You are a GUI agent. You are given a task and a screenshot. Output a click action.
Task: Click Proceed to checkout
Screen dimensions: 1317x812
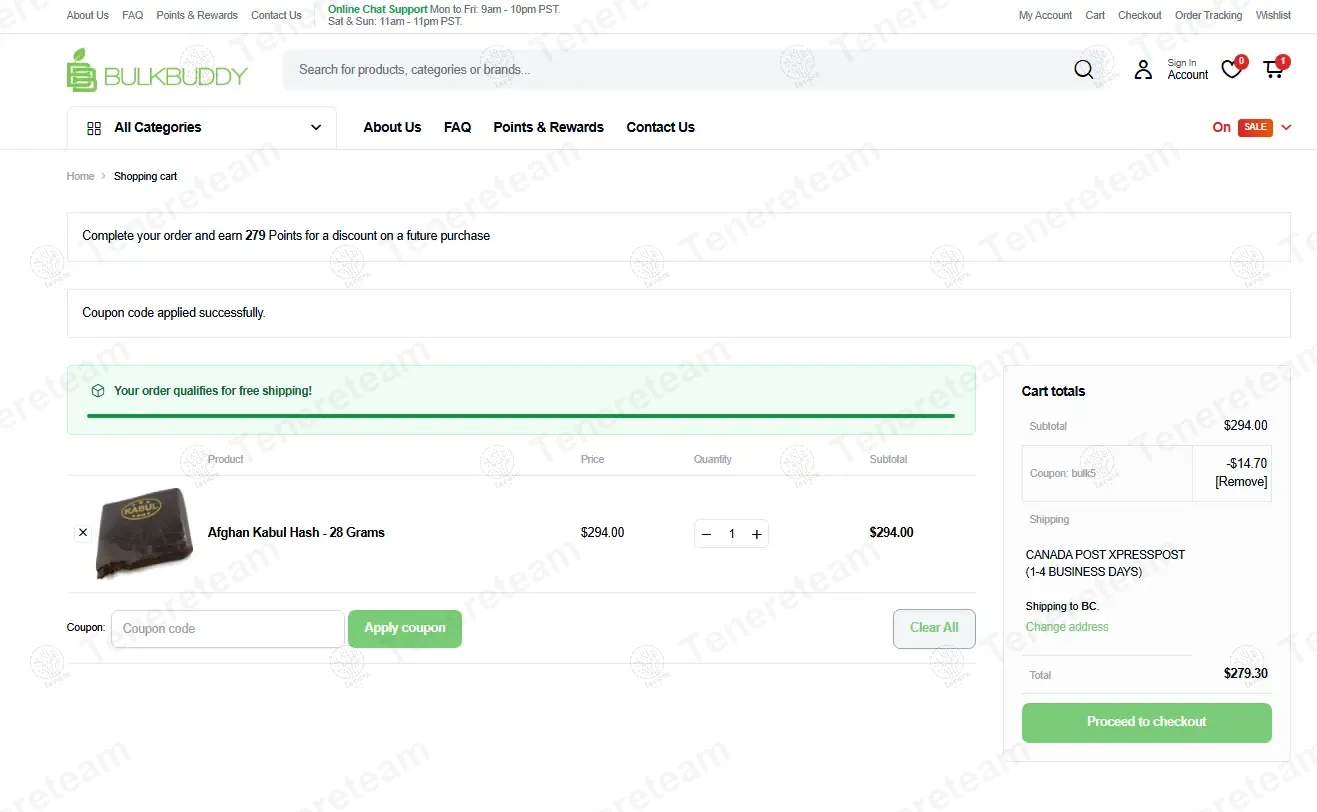(1146, 722)
